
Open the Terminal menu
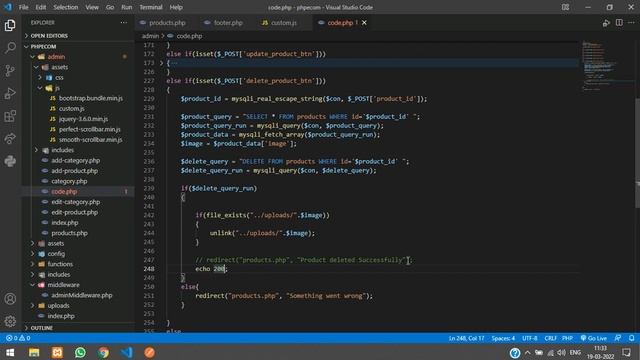(151, 7)
